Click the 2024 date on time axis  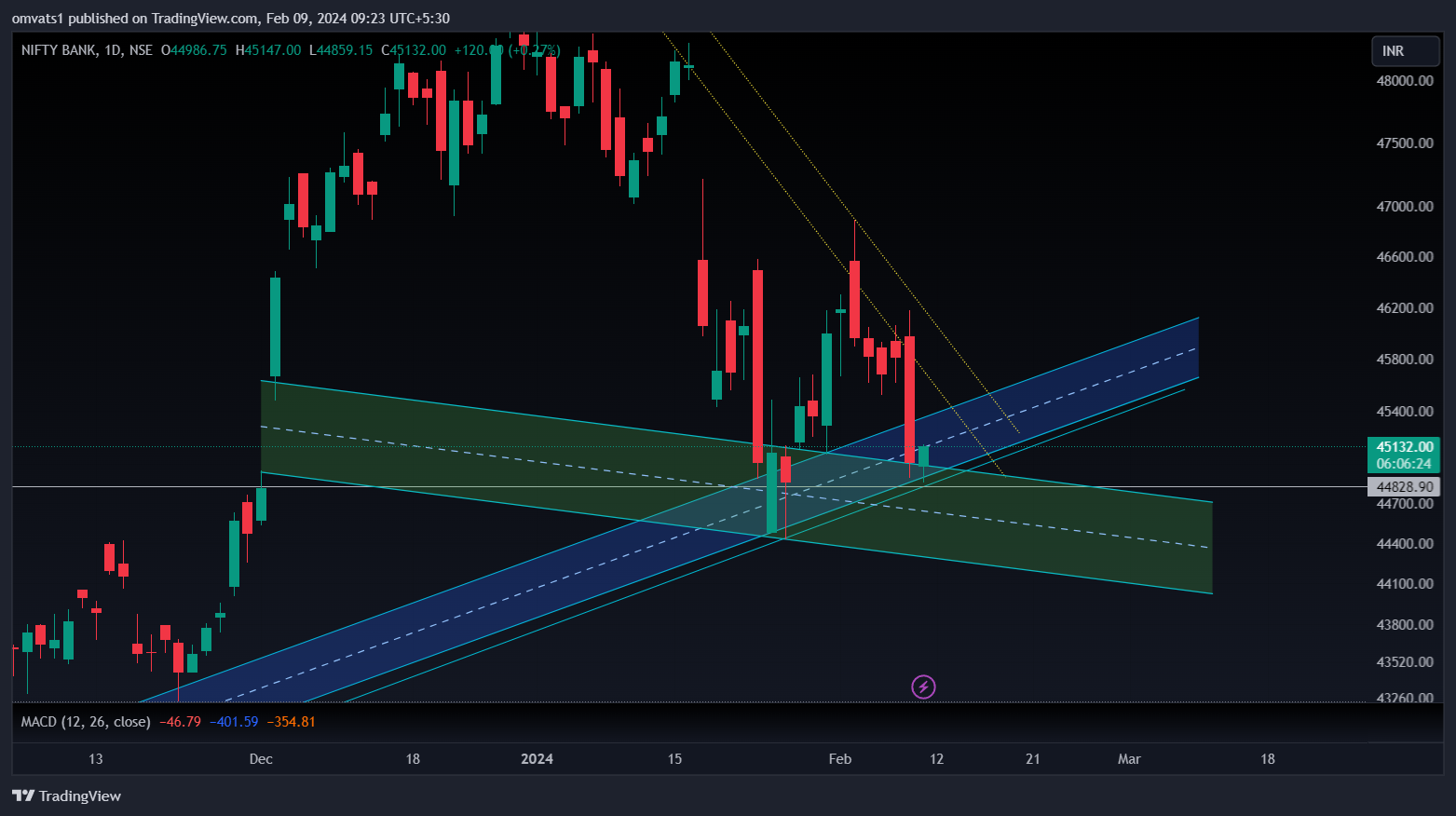(537, 759)
